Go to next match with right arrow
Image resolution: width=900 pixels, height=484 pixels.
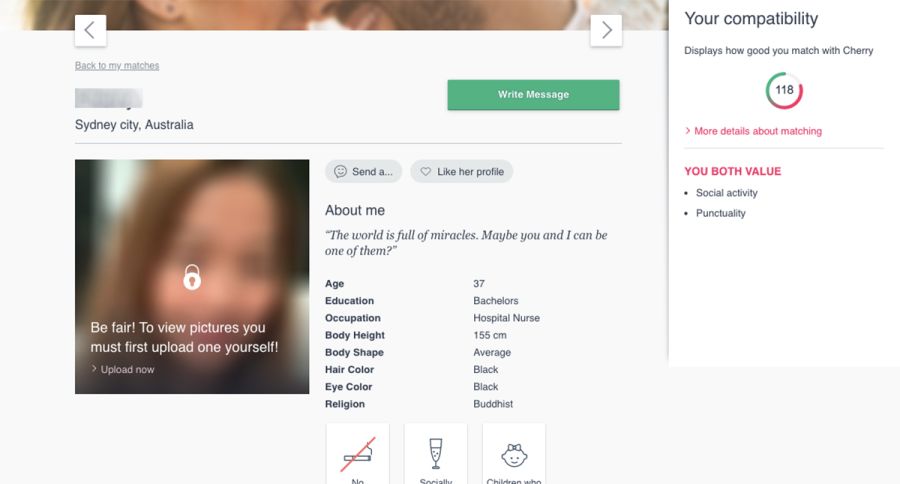[606, 30]
